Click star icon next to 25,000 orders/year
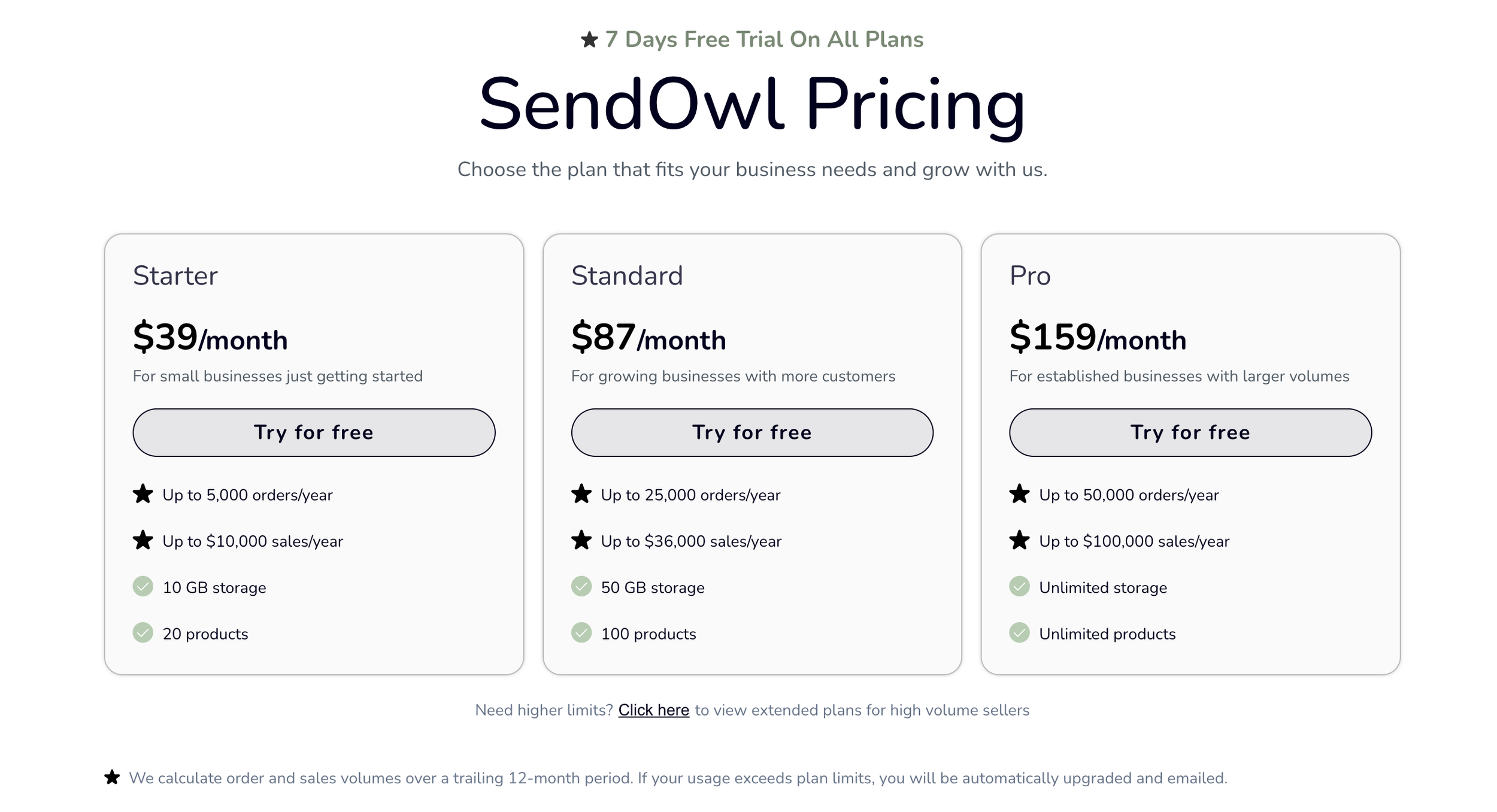 [x=581, y=494]
